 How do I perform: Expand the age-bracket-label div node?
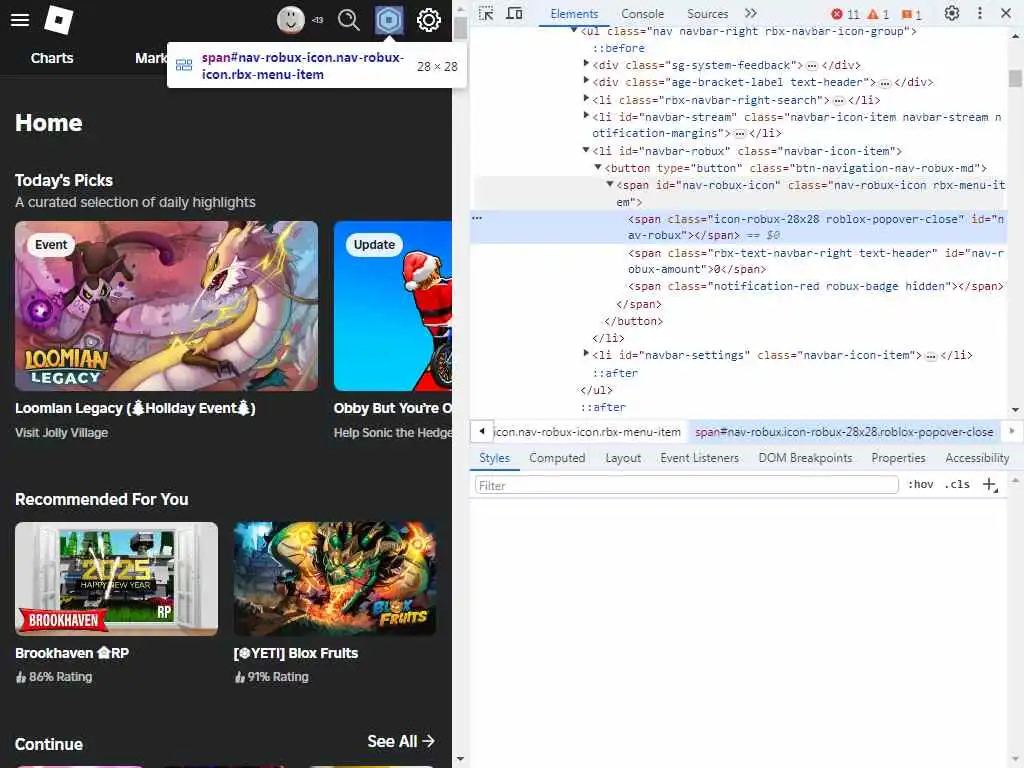point(586,81)
